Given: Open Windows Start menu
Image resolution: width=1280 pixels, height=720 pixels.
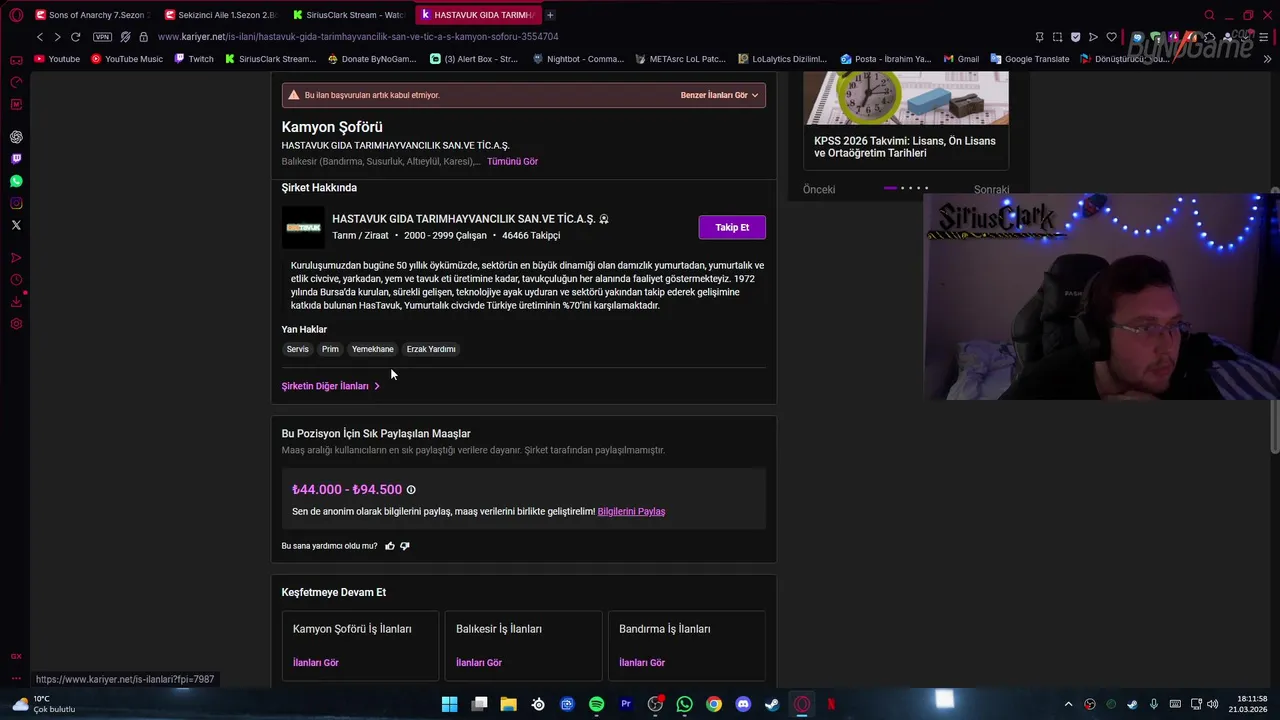Looking at the screenshot, I should [x=450, y=704].
